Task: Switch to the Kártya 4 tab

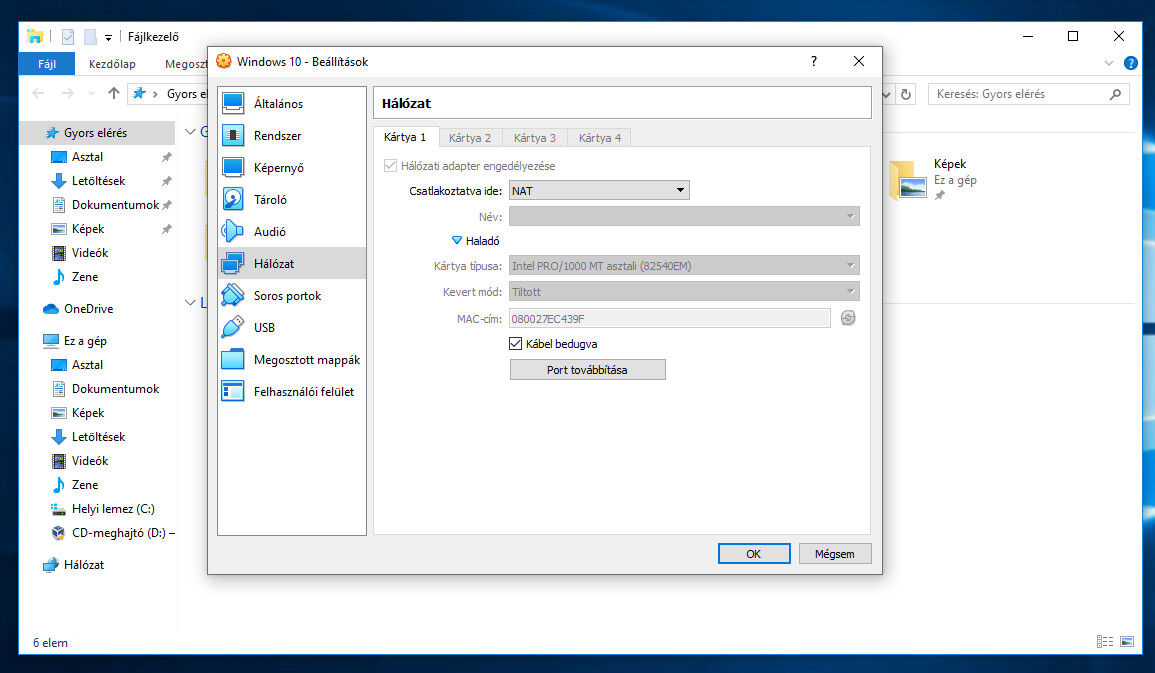Action: [x=600, y=138]
